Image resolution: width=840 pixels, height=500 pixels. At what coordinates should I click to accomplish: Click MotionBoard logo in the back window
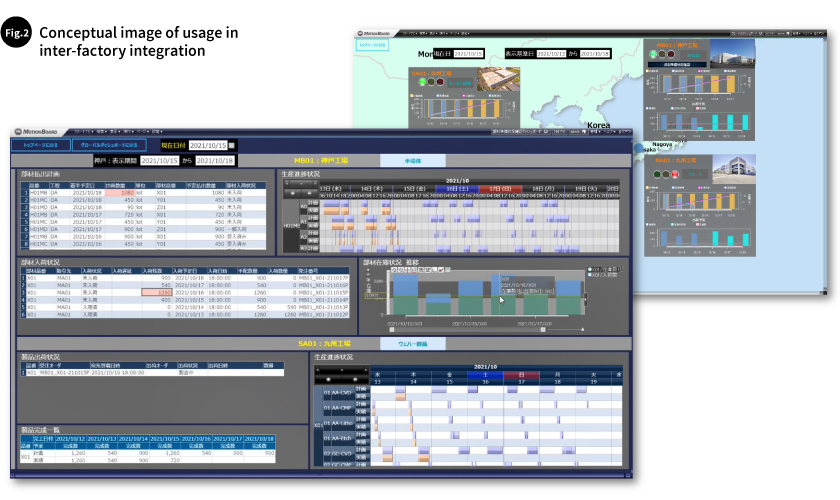[x=374, y=33]
